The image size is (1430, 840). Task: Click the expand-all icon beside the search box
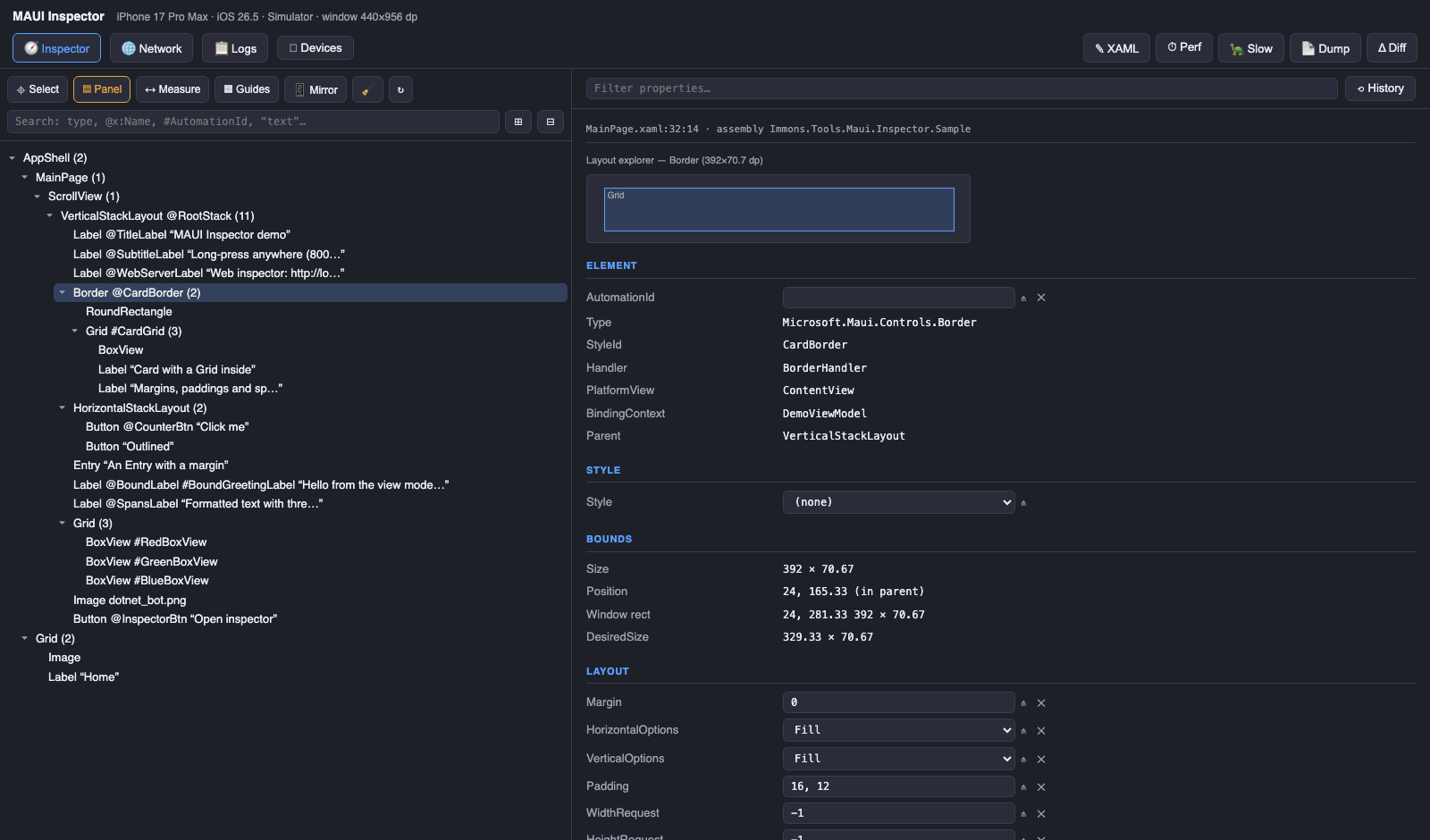tap(518, 122)
